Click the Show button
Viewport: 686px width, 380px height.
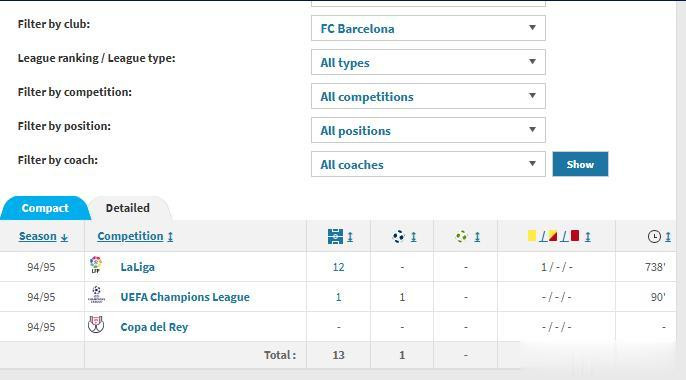580,164
